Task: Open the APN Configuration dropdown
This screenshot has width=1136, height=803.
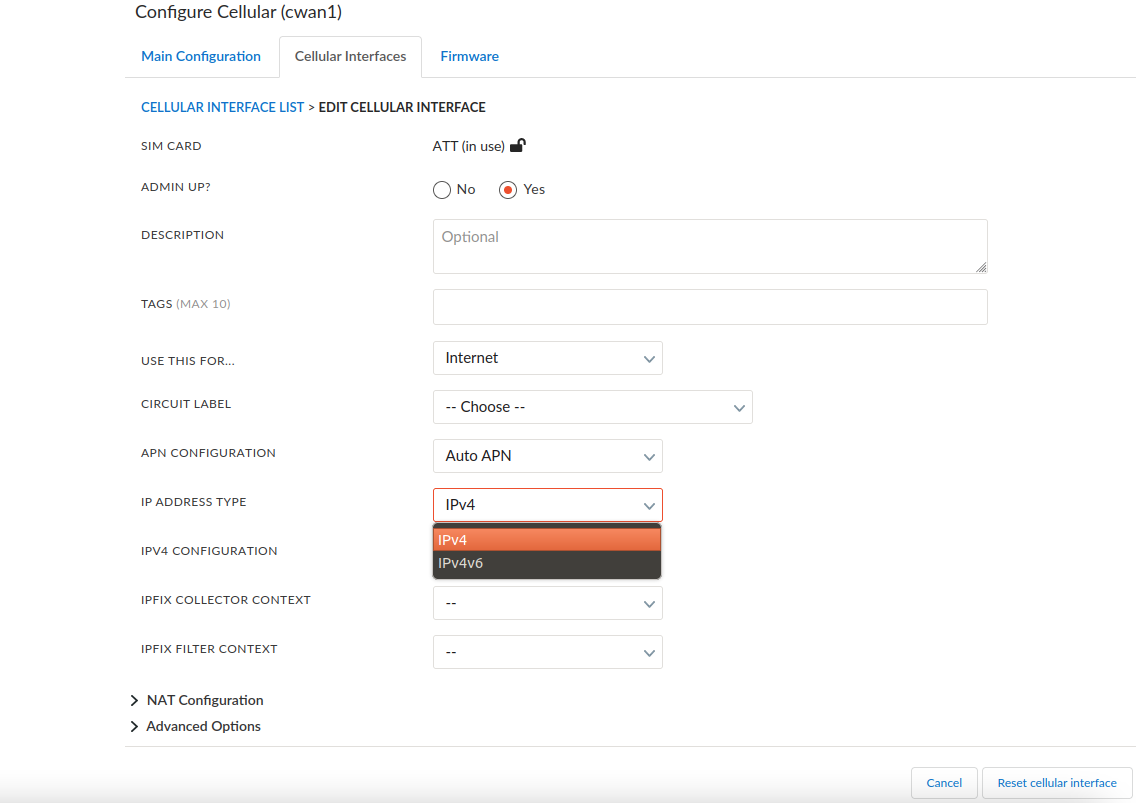Action: (547, 455)
